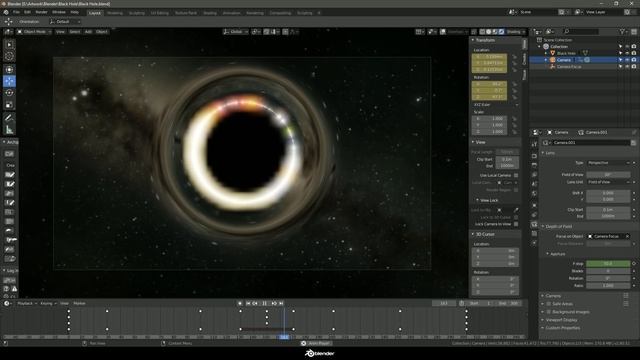640x360 pixels.
Task: Open the Default orientation dropdown
Action: click(x=65, y=22)
